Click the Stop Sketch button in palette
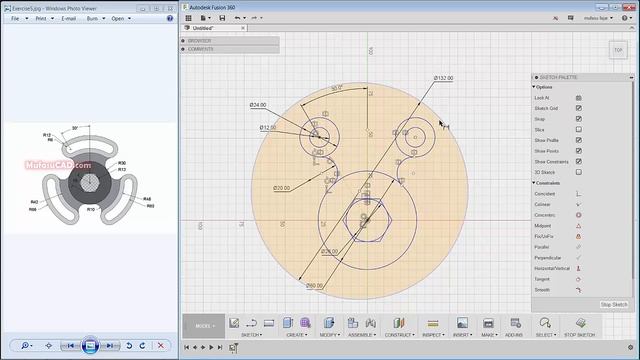Screen dimensions: 640x360 coord(613,304)
